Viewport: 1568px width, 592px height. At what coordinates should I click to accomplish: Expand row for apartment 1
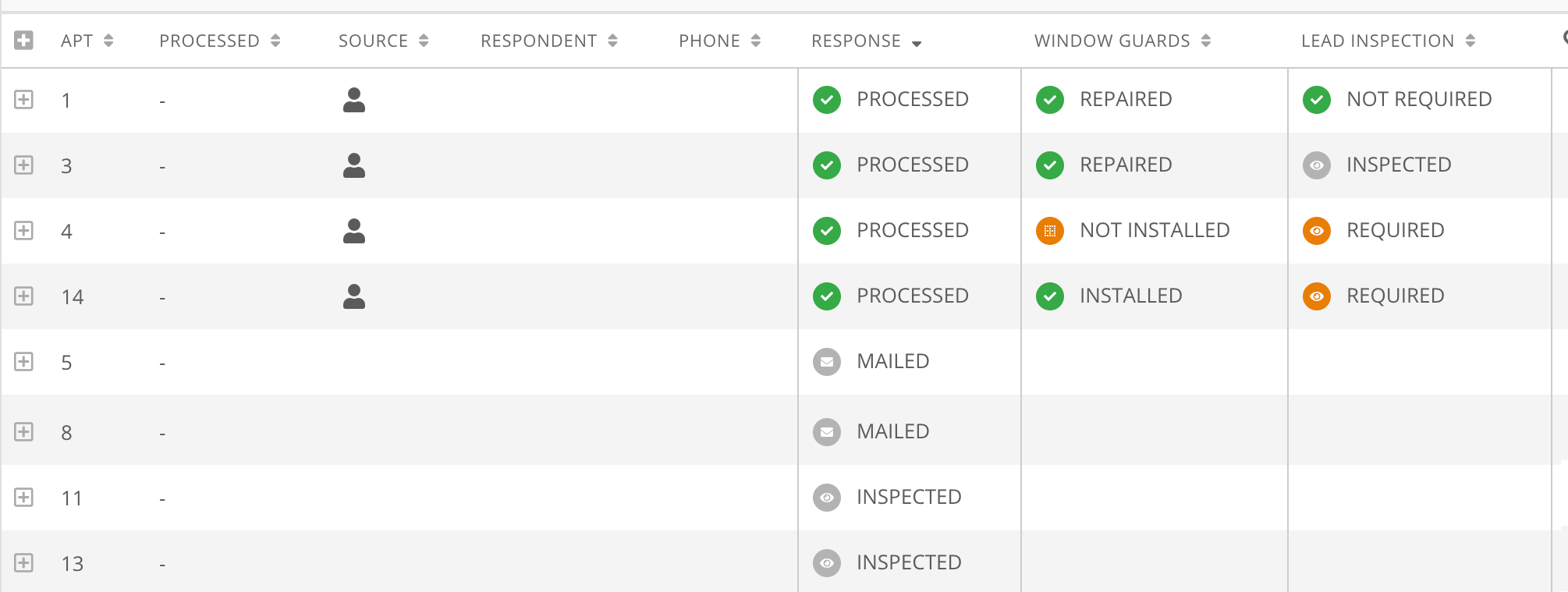24,100
